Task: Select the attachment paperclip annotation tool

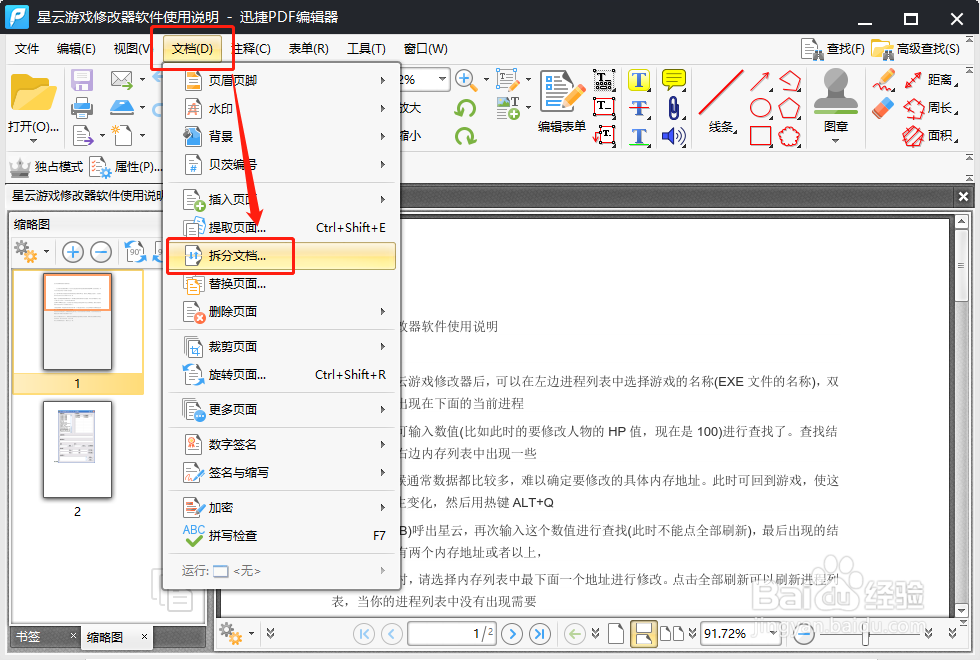Action: [x=672, y=108]
